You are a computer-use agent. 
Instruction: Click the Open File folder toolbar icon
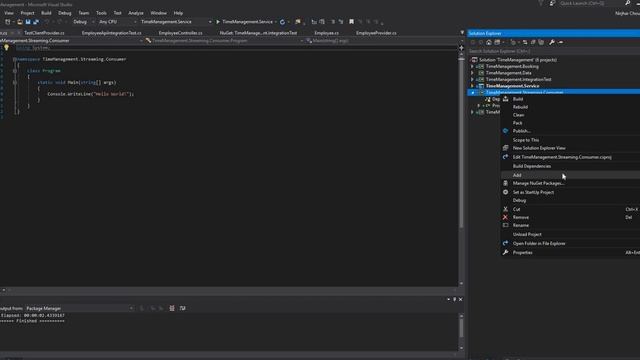coord(20,22)
